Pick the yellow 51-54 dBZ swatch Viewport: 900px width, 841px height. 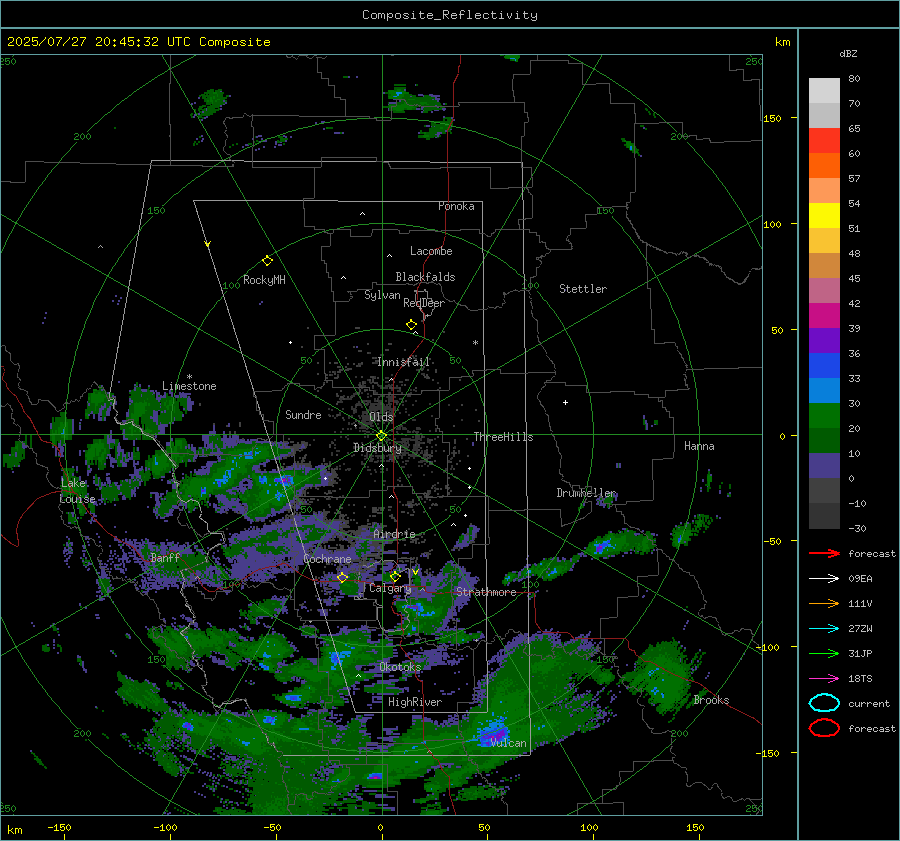pyautogui.click(x=824, y=216)
